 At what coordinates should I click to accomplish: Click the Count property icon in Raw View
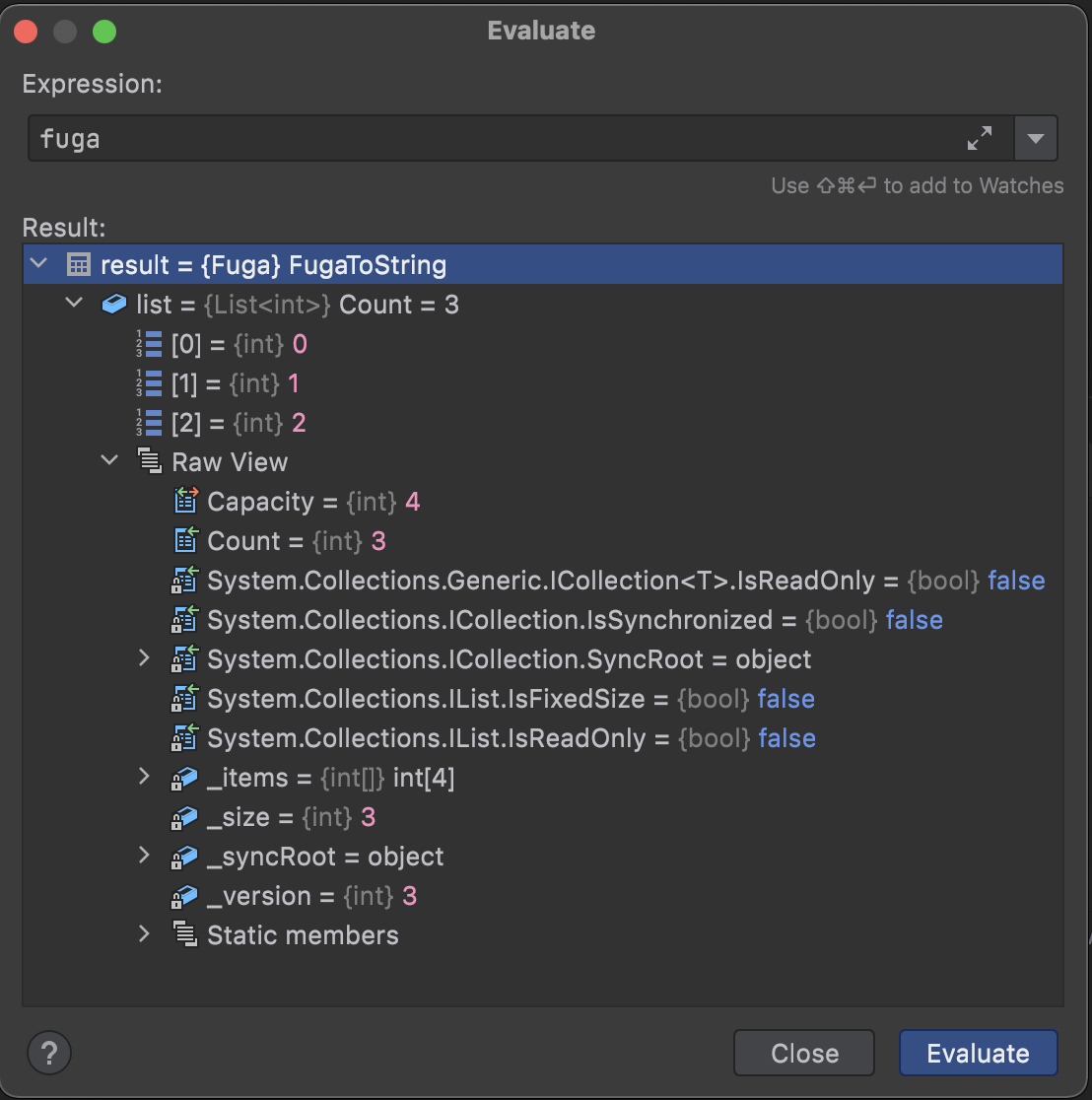coord(186,539)
